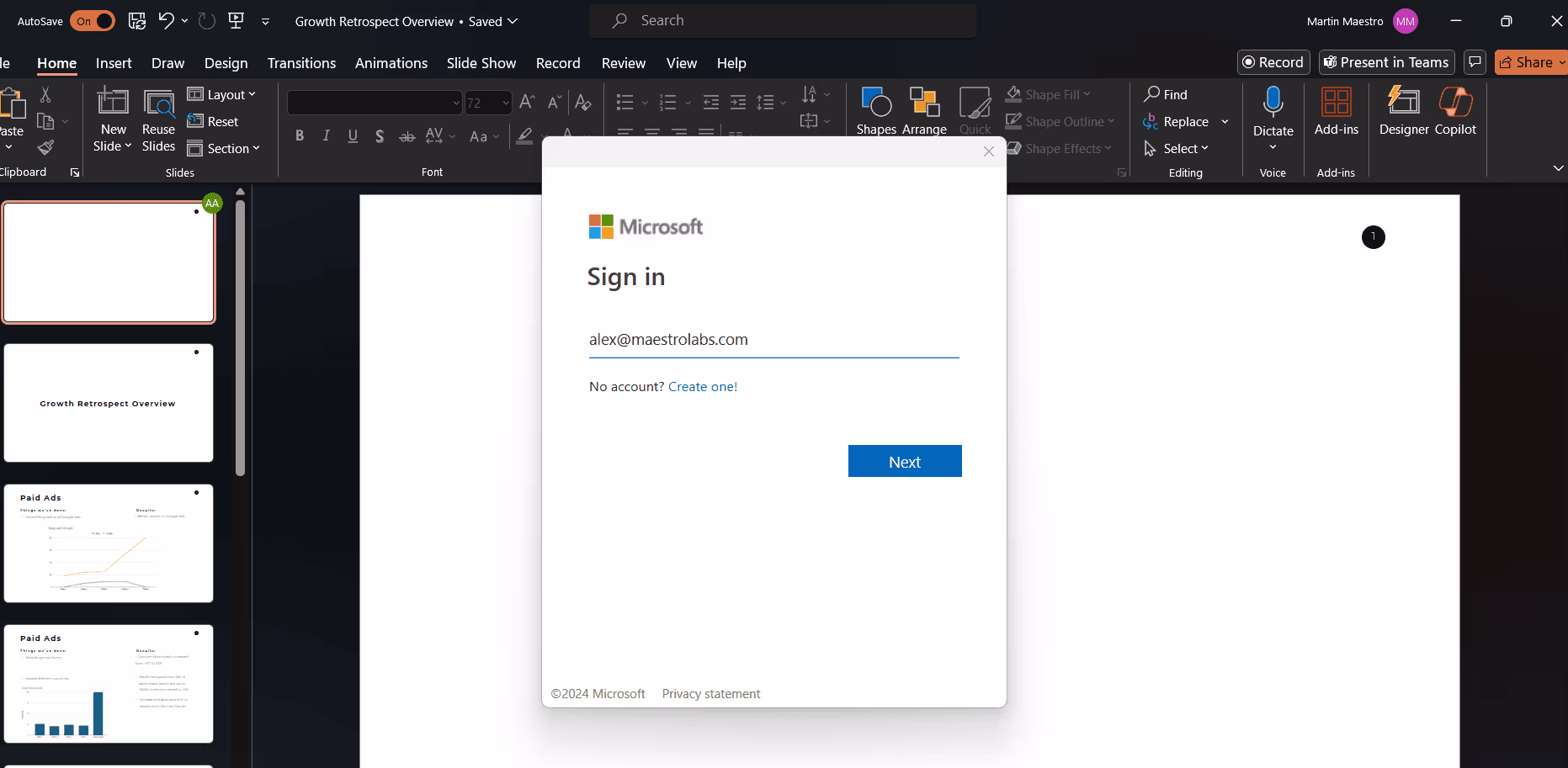Open the Comments pane icon

[x=1475, y=62]
